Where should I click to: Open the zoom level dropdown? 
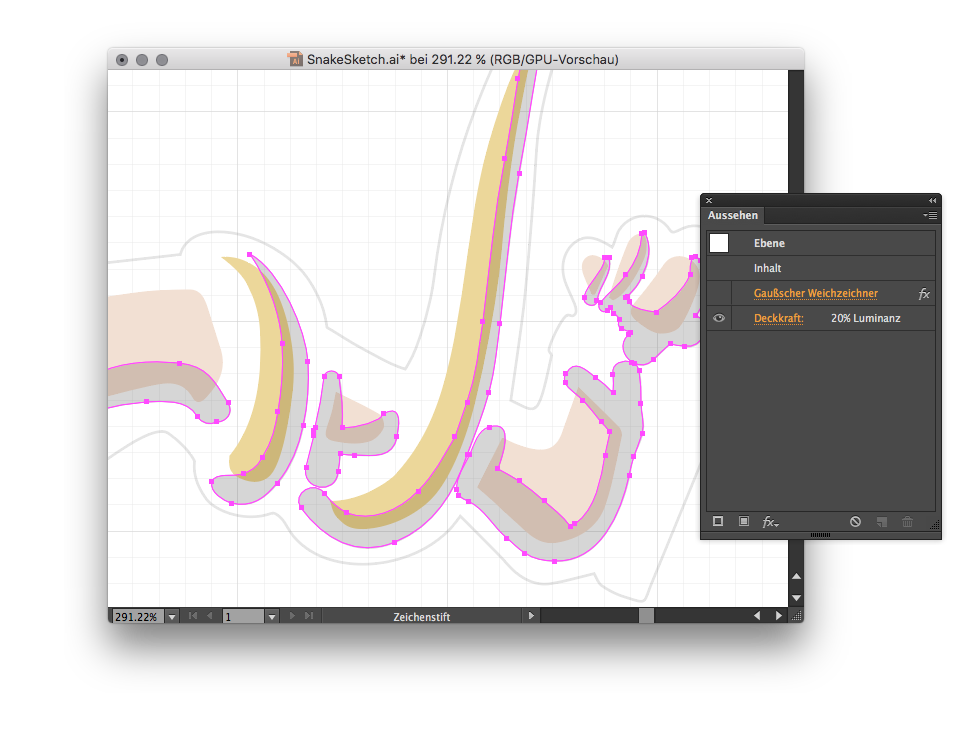coord(172,617)
